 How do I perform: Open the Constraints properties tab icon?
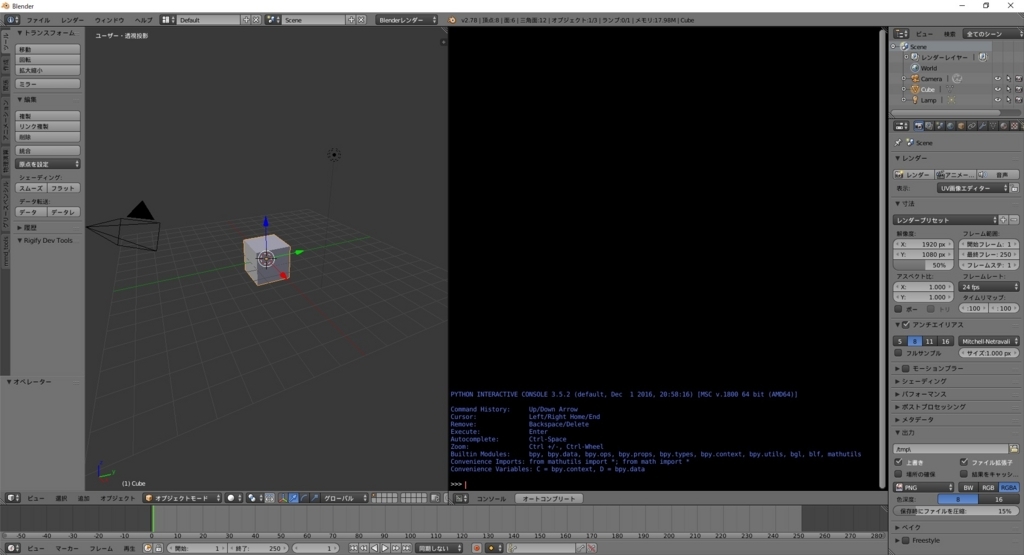tap(972, 126)
